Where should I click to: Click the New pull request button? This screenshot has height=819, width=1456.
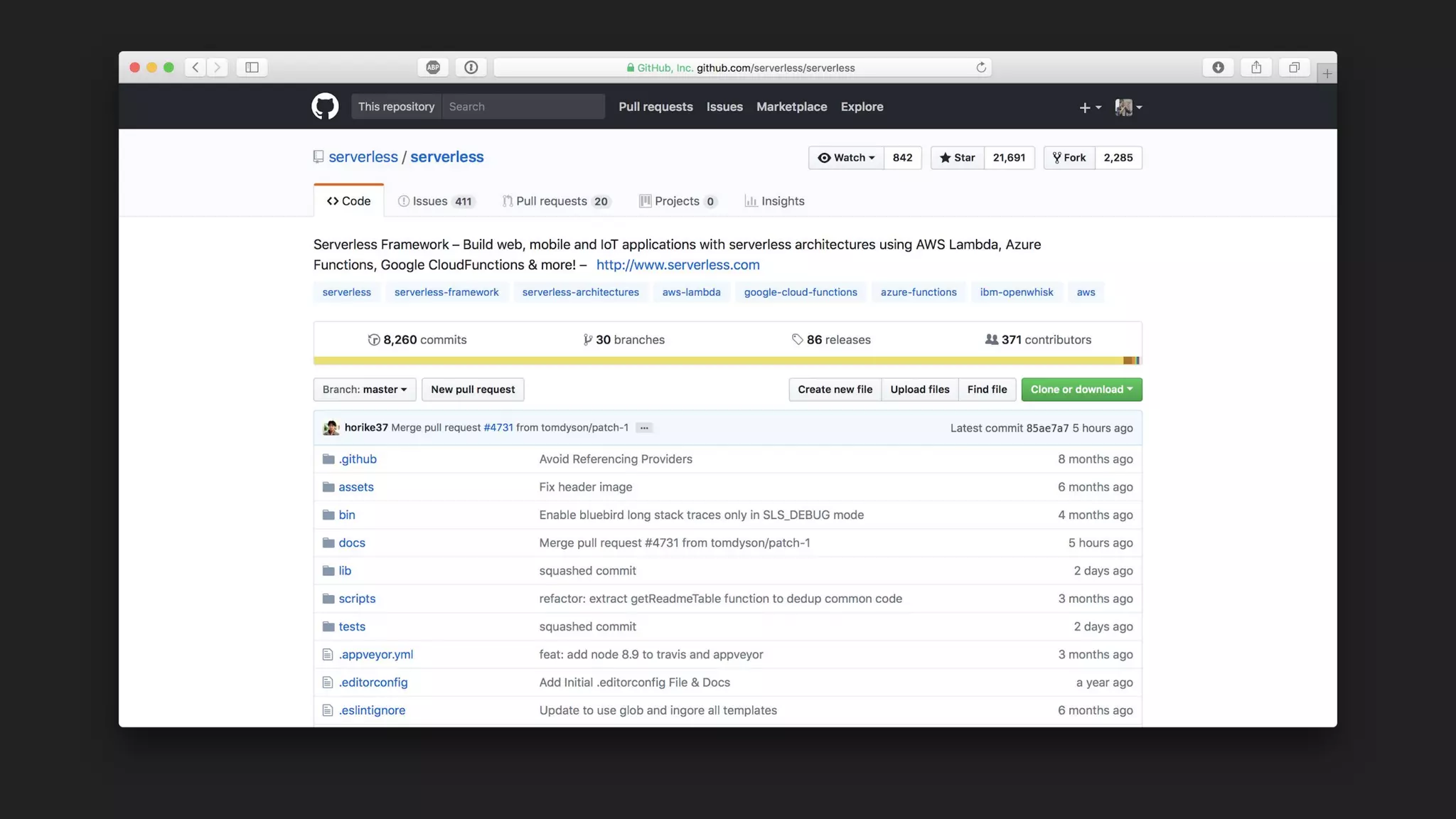point(472,390)
